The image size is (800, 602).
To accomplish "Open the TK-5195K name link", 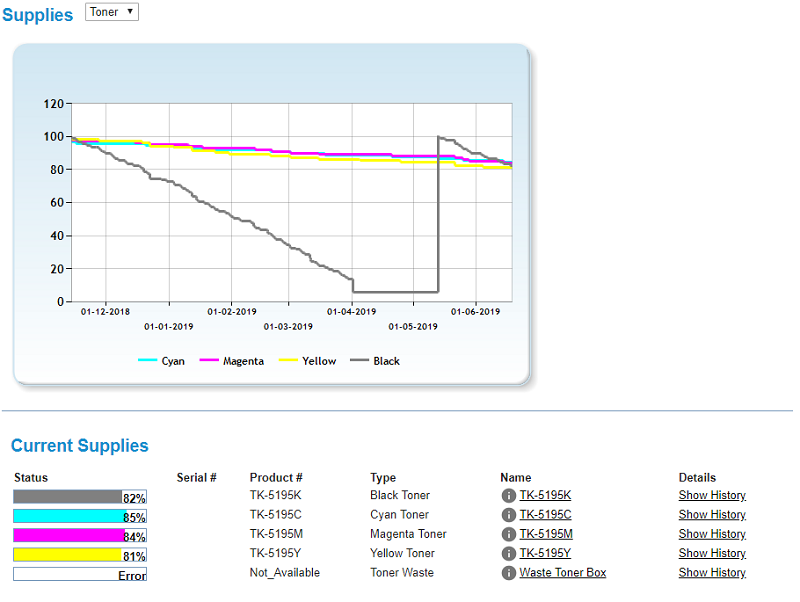I will (545, 495).
